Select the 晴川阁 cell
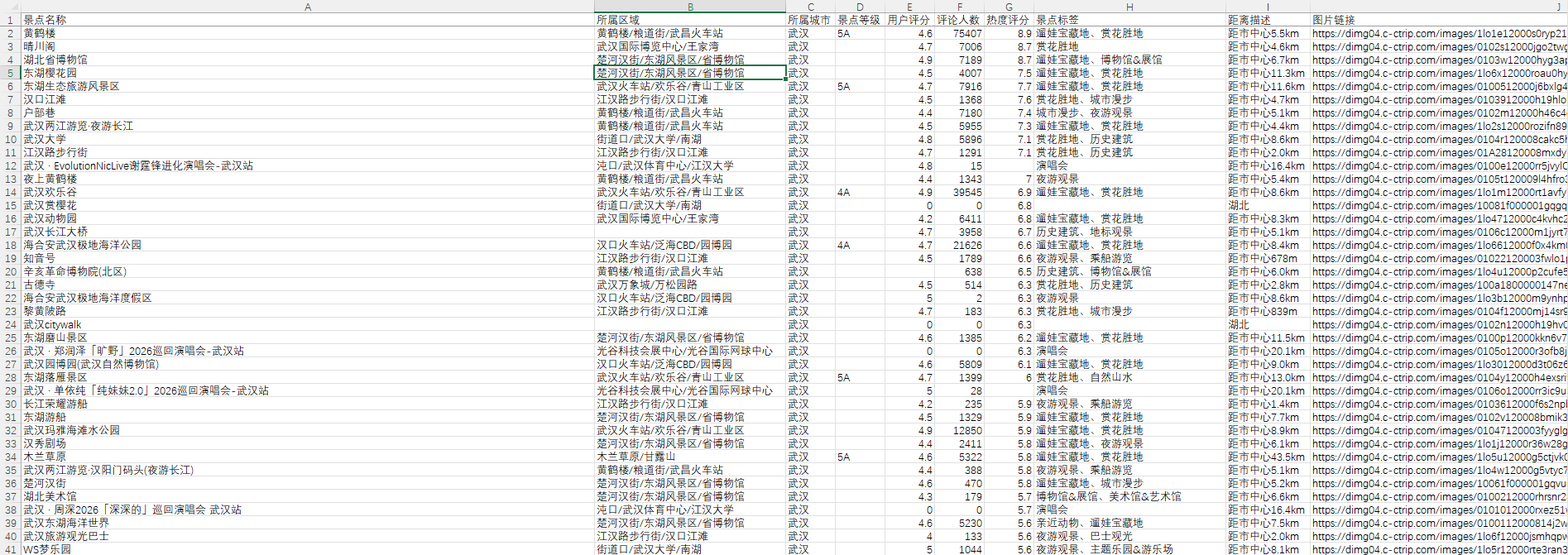 click(x=308, y=46)
